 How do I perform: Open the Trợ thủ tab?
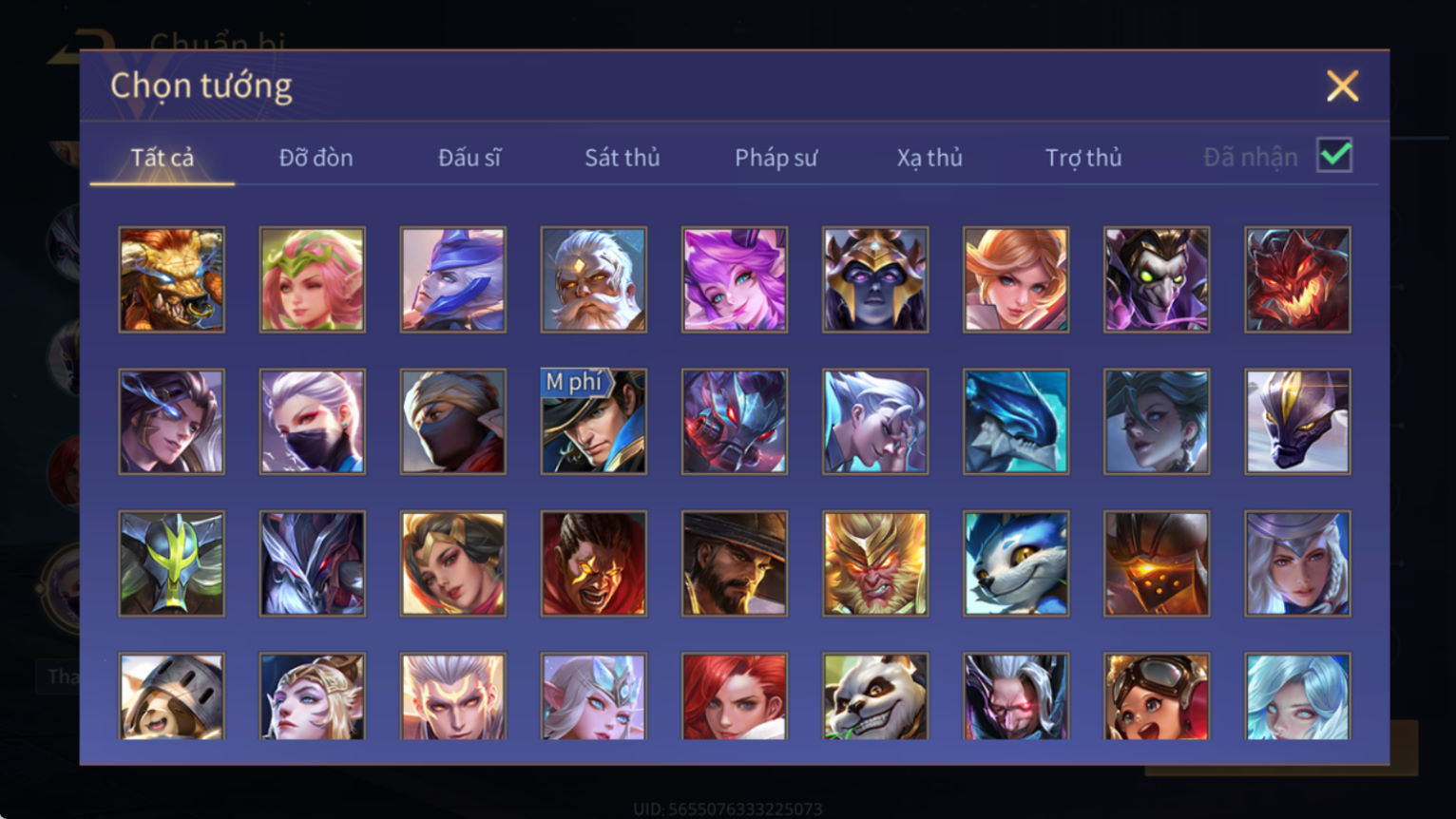point(1083,158)
